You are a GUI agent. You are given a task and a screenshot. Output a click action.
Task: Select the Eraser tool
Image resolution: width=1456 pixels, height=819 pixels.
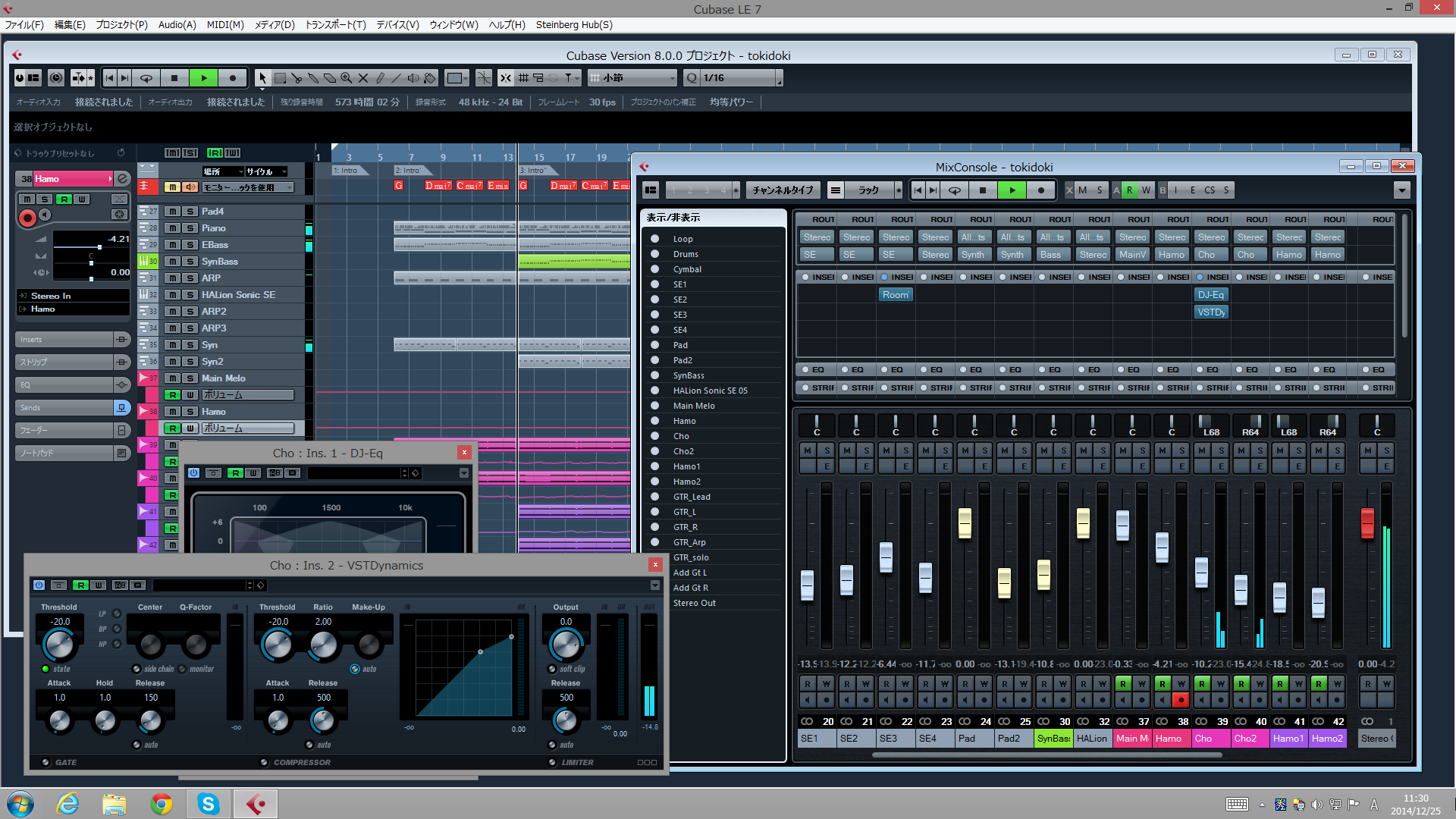pos(330,78)
